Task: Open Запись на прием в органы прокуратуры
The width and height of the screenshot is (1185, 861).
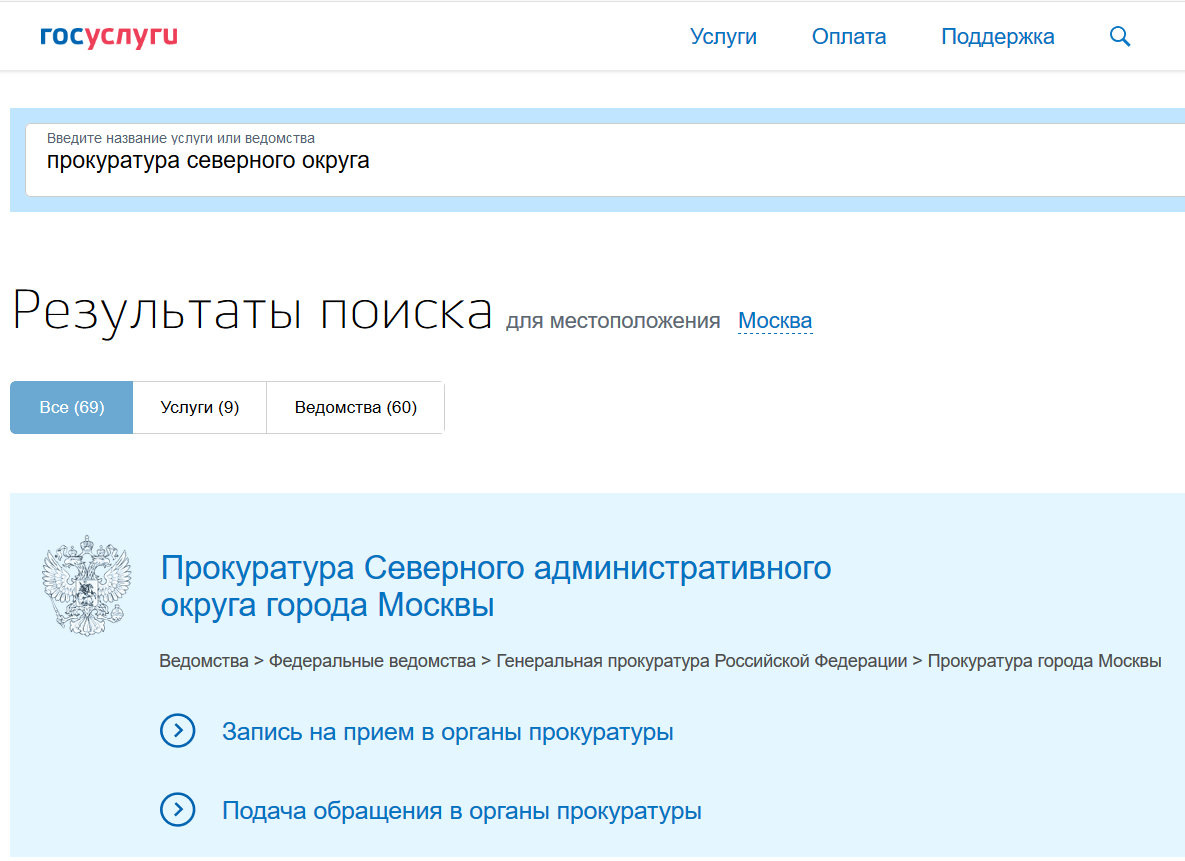Action: [447, 732]
